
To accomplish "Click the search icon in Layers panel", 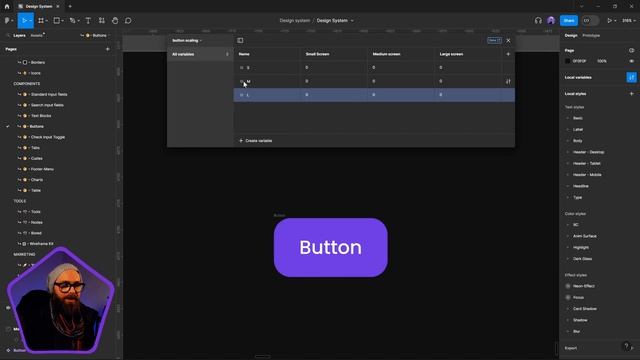I will point(8,36).
